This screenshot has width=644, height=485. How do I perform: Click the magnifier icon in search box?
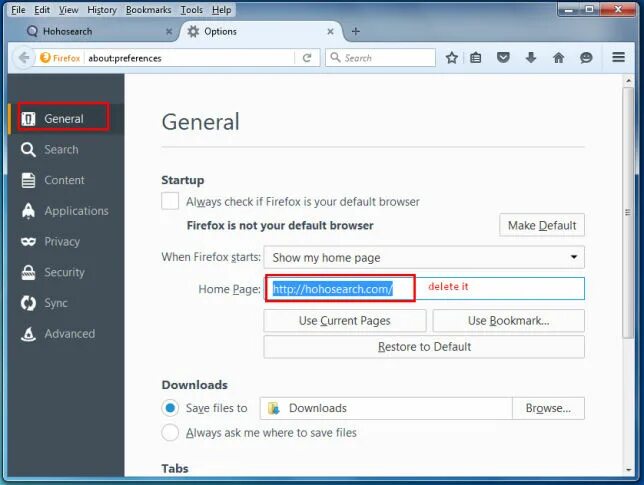335,57
